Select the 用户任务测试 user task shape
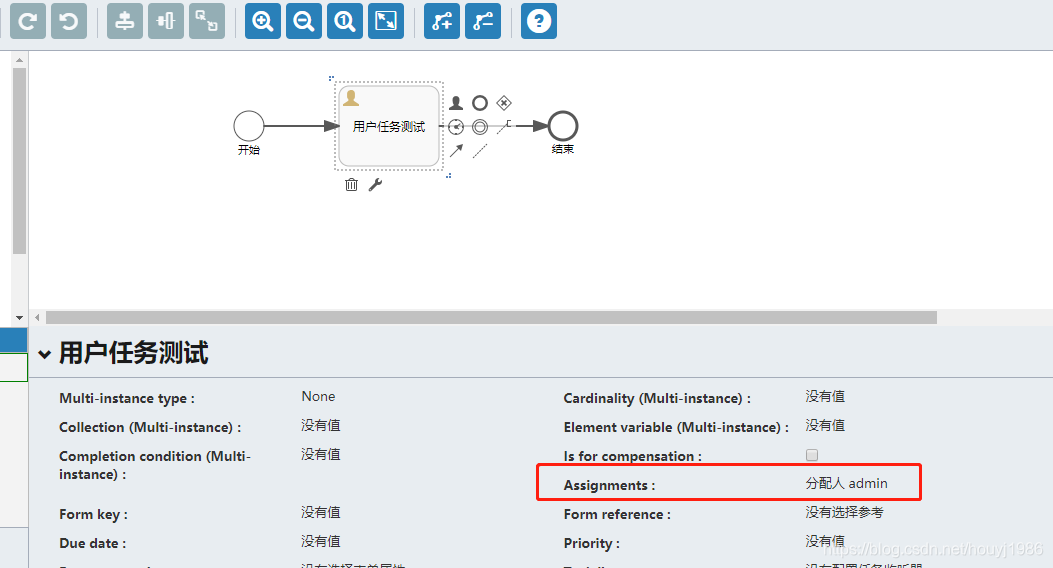The image size is (1053, 568). pos(389,126)
